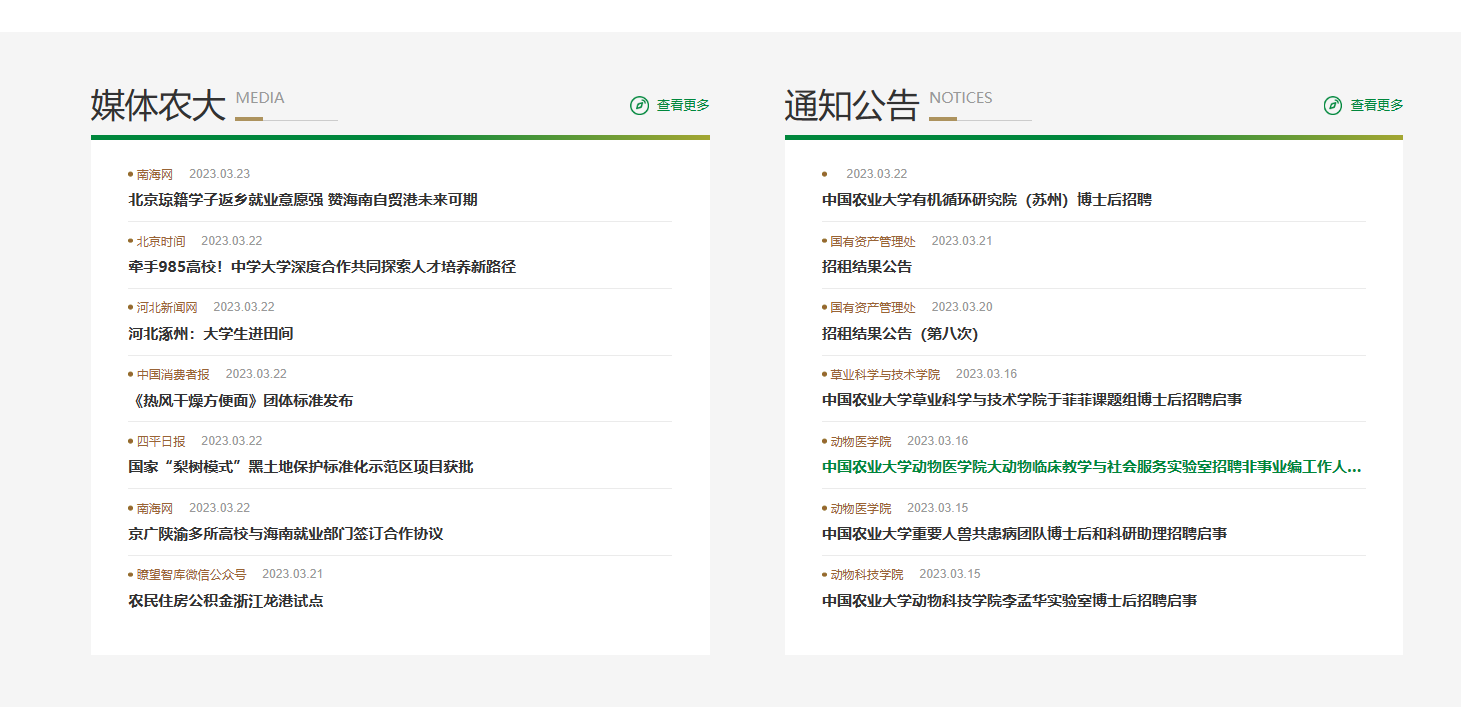Click the 通知公告 section heading
Viewport: 1461px width, 707px height.
(851, 105)
